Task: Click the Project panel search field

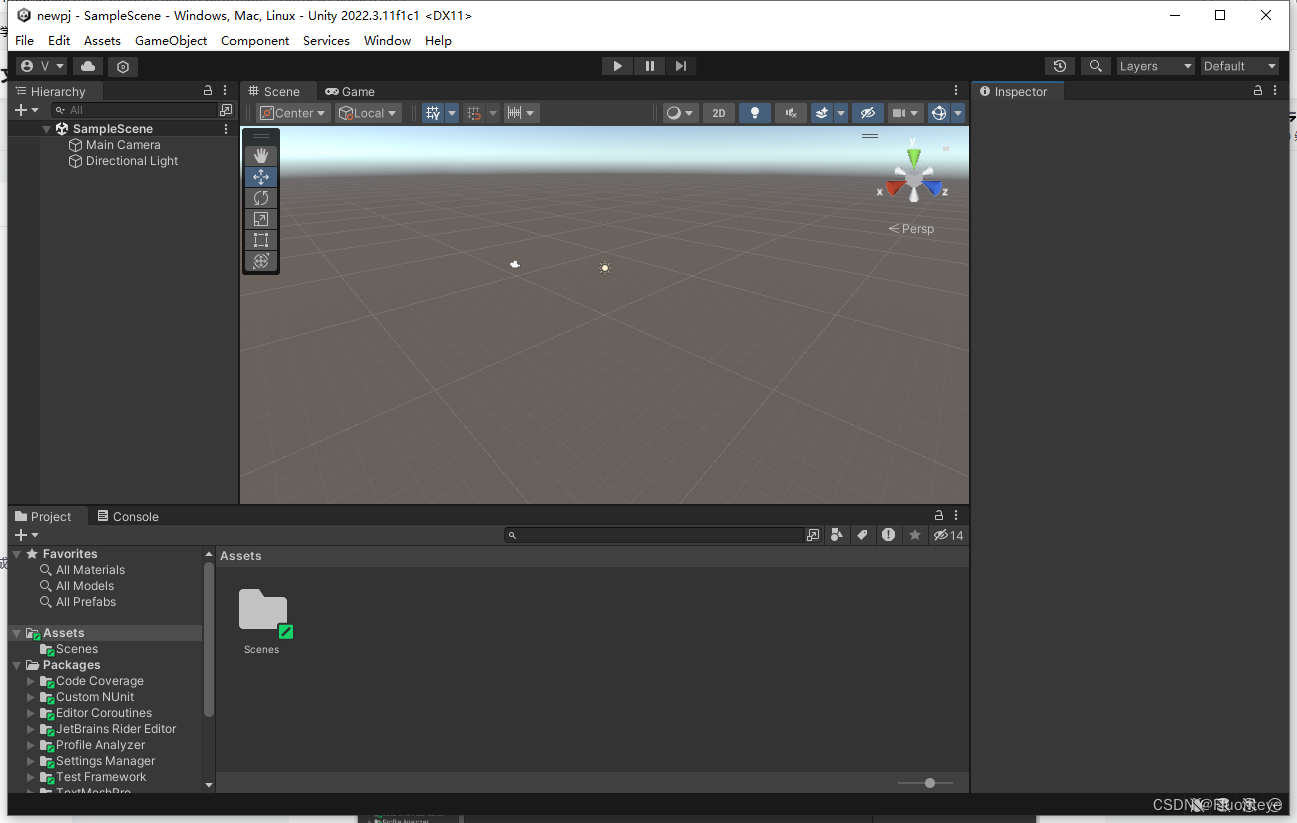Action: pyautogui.click(x=655, y=535)
